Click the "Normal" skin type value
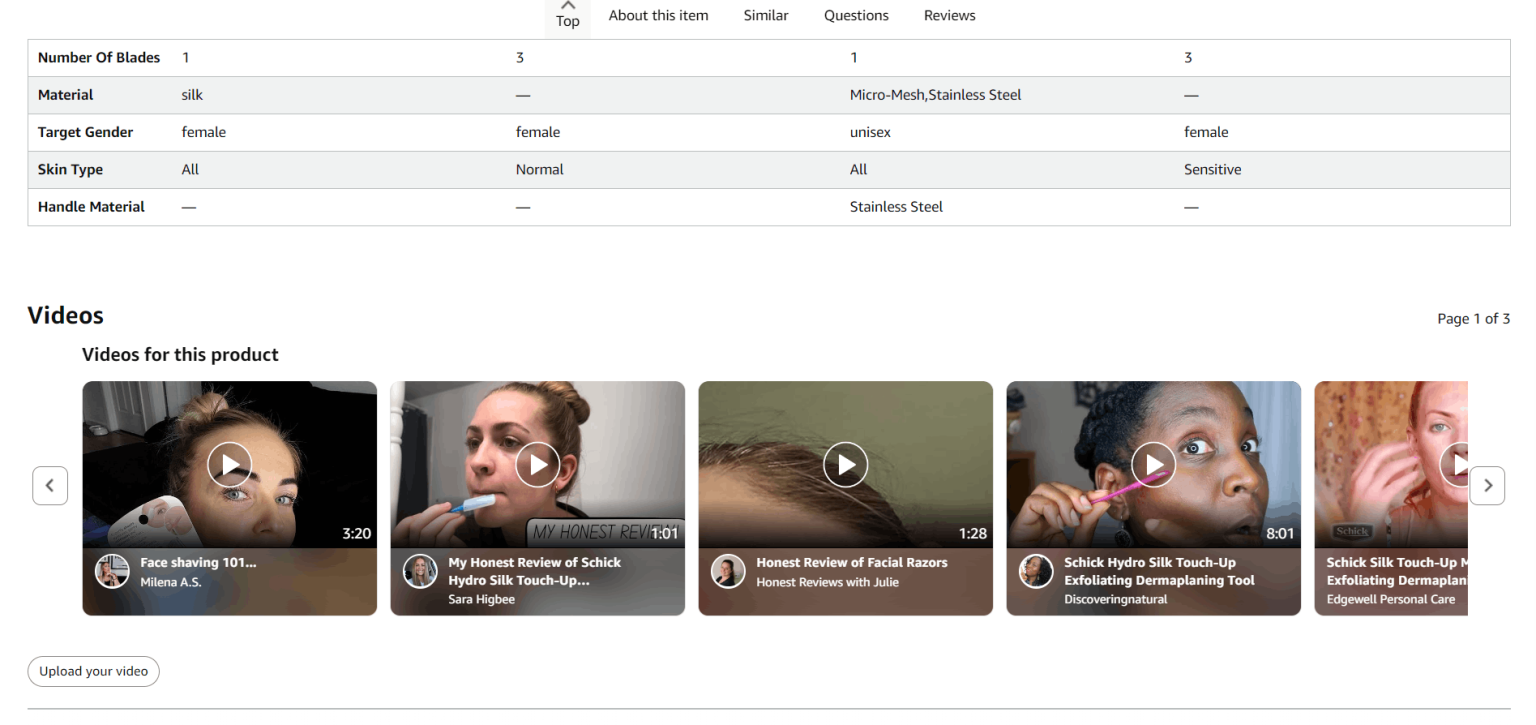The width and height of the screenshot is (1536, 725). 540,170
